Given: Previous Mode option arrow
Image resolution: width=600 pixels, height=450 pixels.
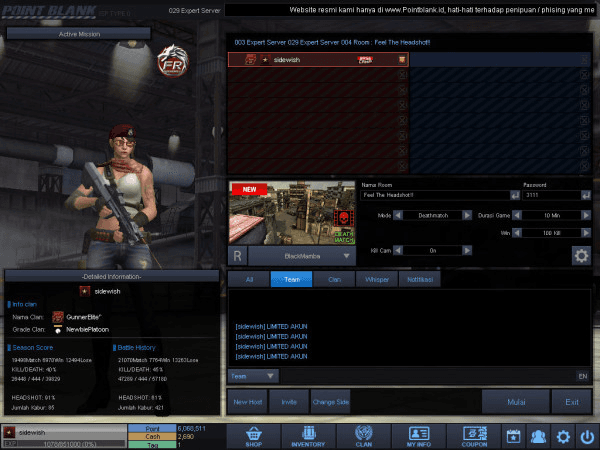Looking at the screenshot, I should pos(398,215).
